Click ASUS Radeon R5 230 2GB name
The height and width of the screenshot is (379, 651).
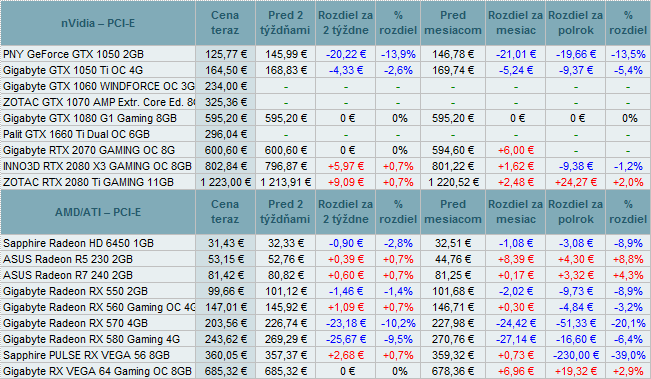coord(68,259)
